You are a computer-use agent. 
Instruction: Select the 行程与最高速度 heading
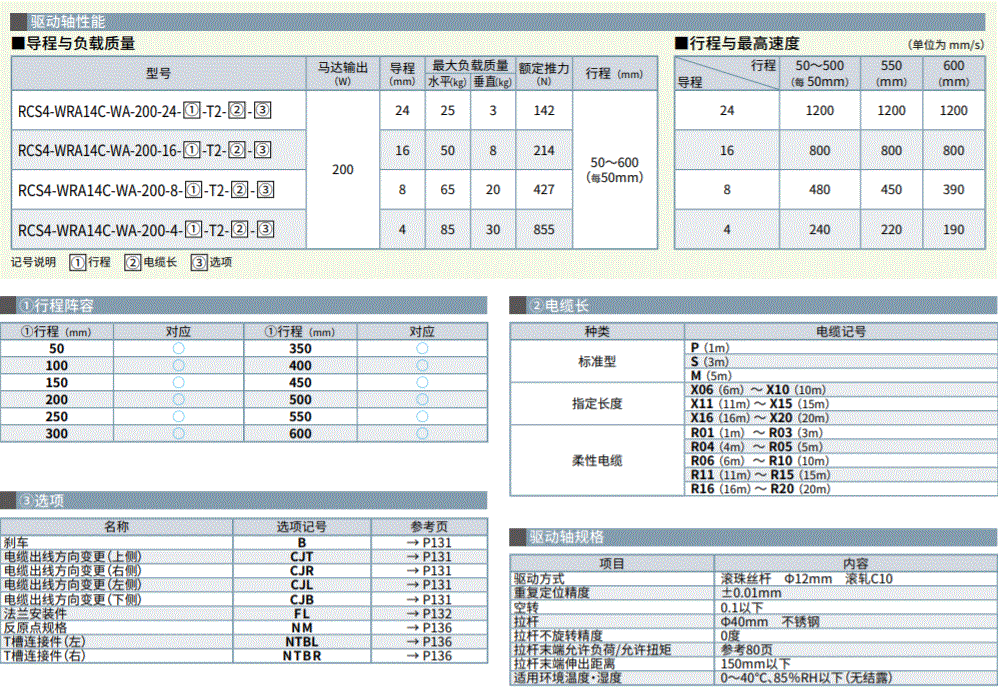pos(737,43)
